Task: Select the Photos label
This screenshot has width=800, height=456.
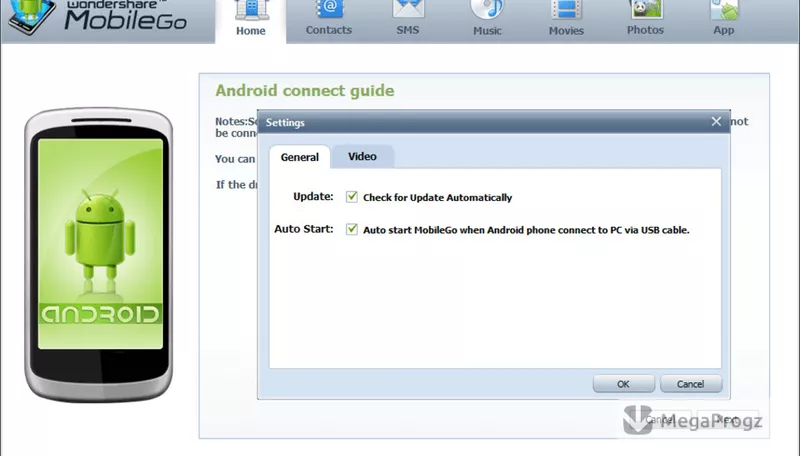Action: coord(645,30)
